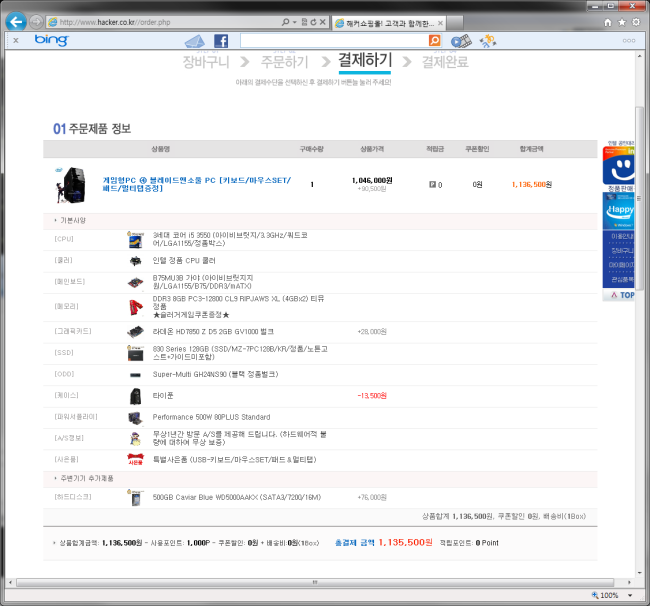Click the red 사은품 gift icon
This screenshot has height=606, width=650.
tap(135, 459)
